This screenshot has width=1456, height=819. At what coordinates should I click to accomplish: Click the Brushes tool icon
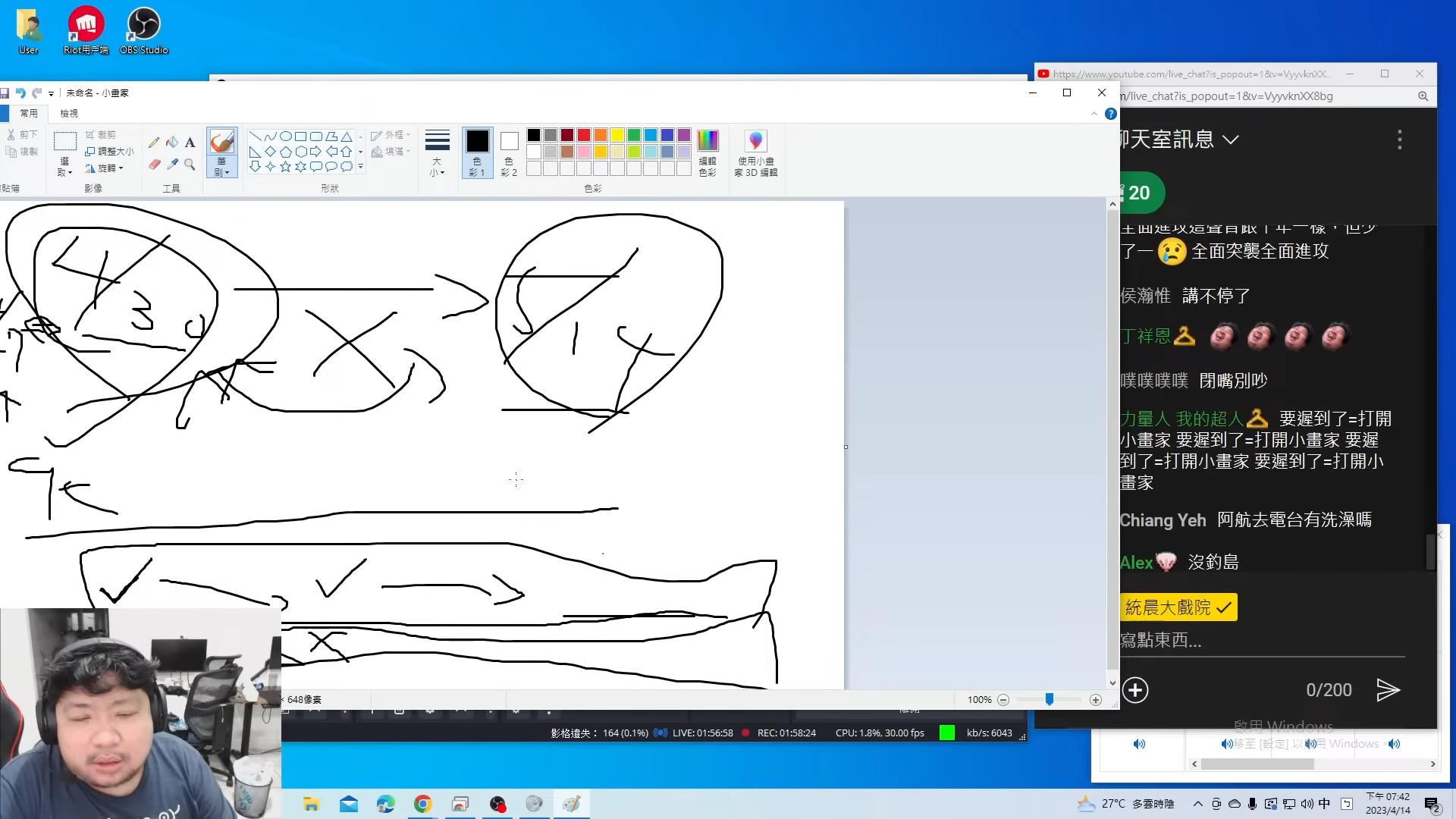tap(221, 142)
